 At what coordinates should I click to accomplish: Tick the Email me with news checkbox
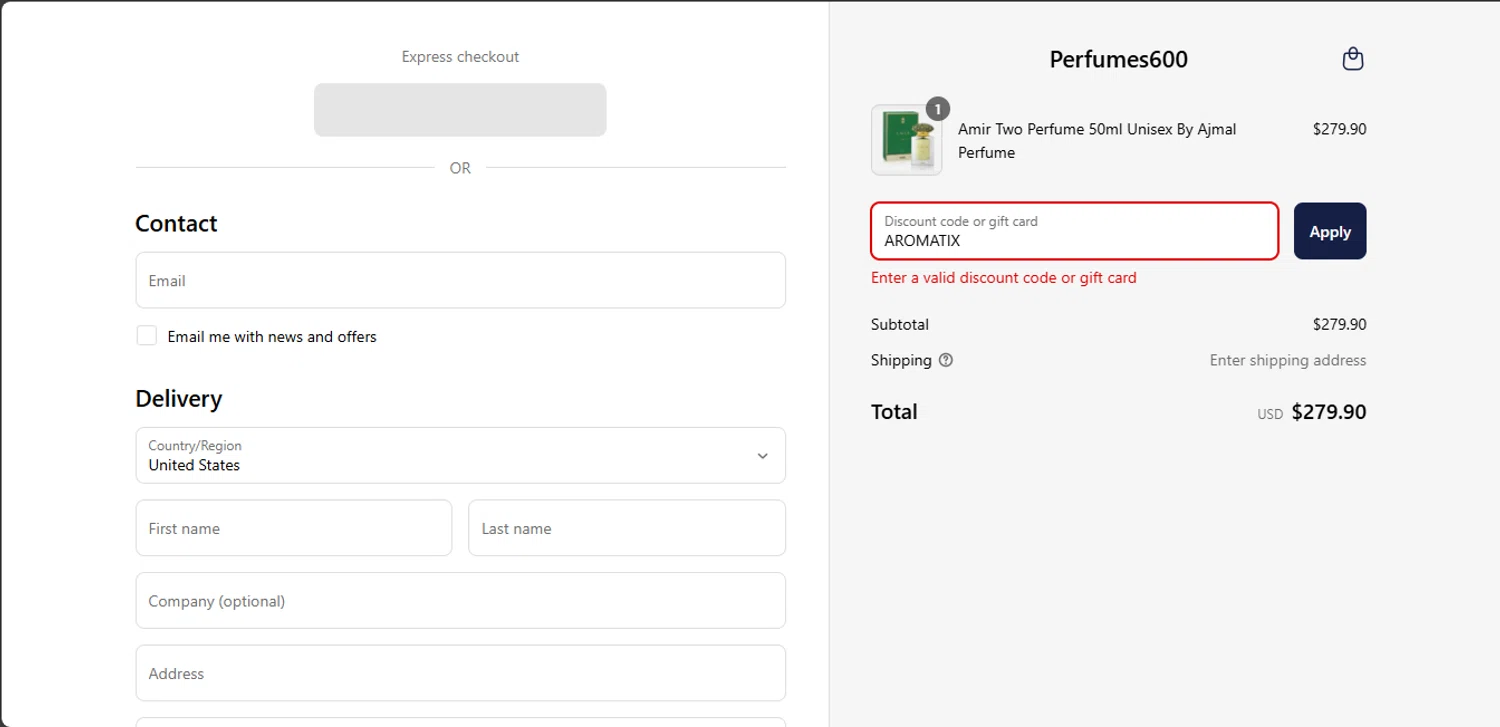[x=147, y=336]
